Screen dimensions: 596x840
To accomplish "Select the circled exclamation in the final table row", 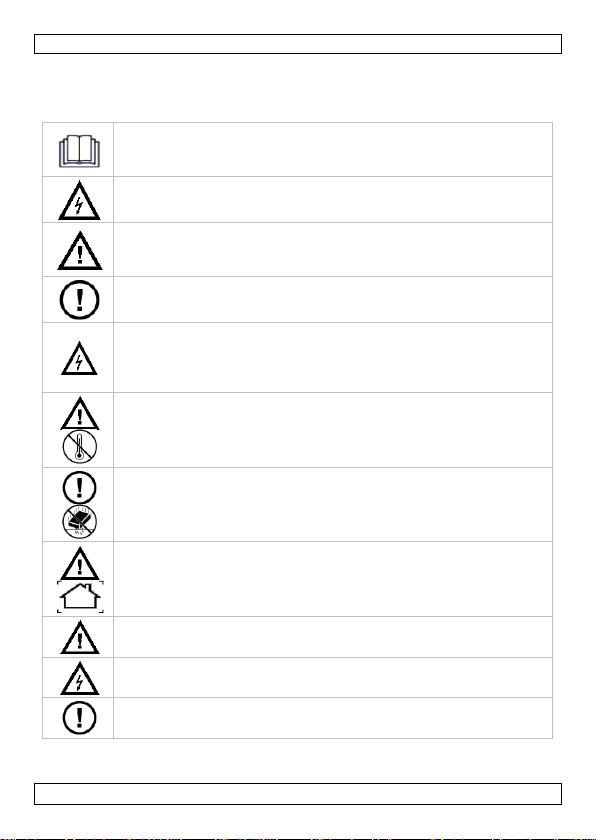I will point(80,718).
